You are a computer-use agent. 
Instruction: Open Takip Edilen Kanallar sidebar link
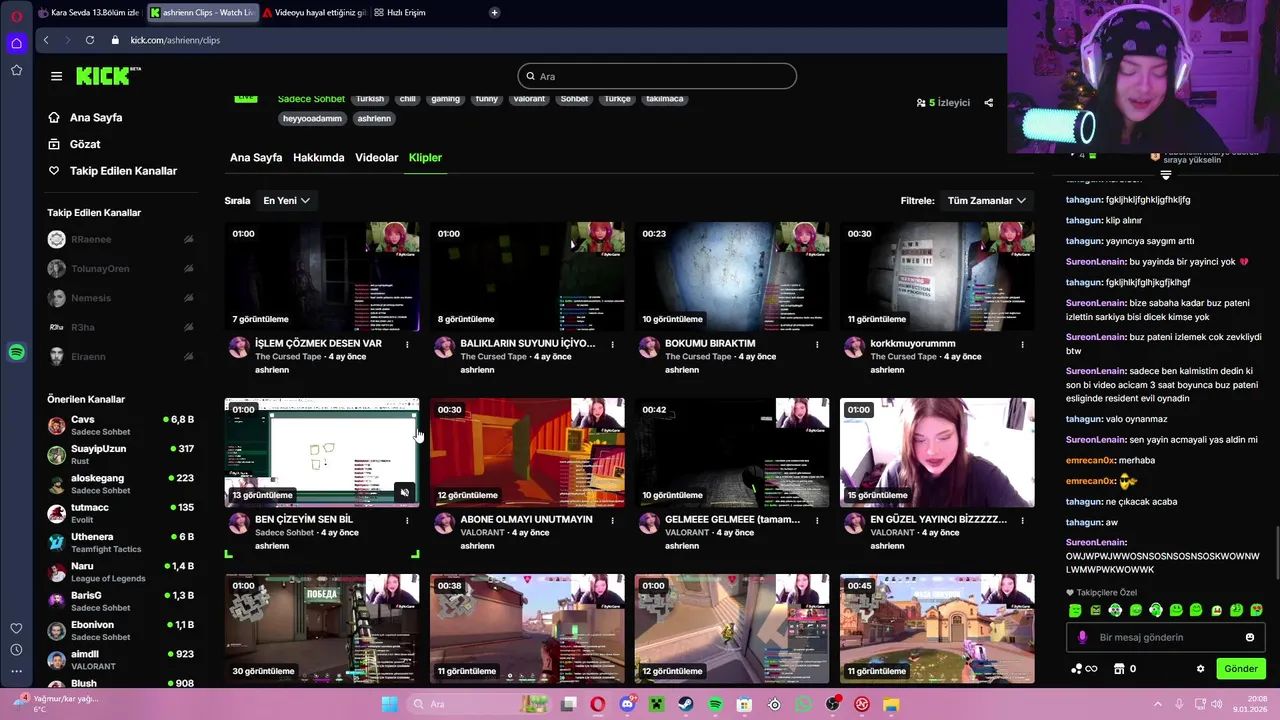point(123,171)
